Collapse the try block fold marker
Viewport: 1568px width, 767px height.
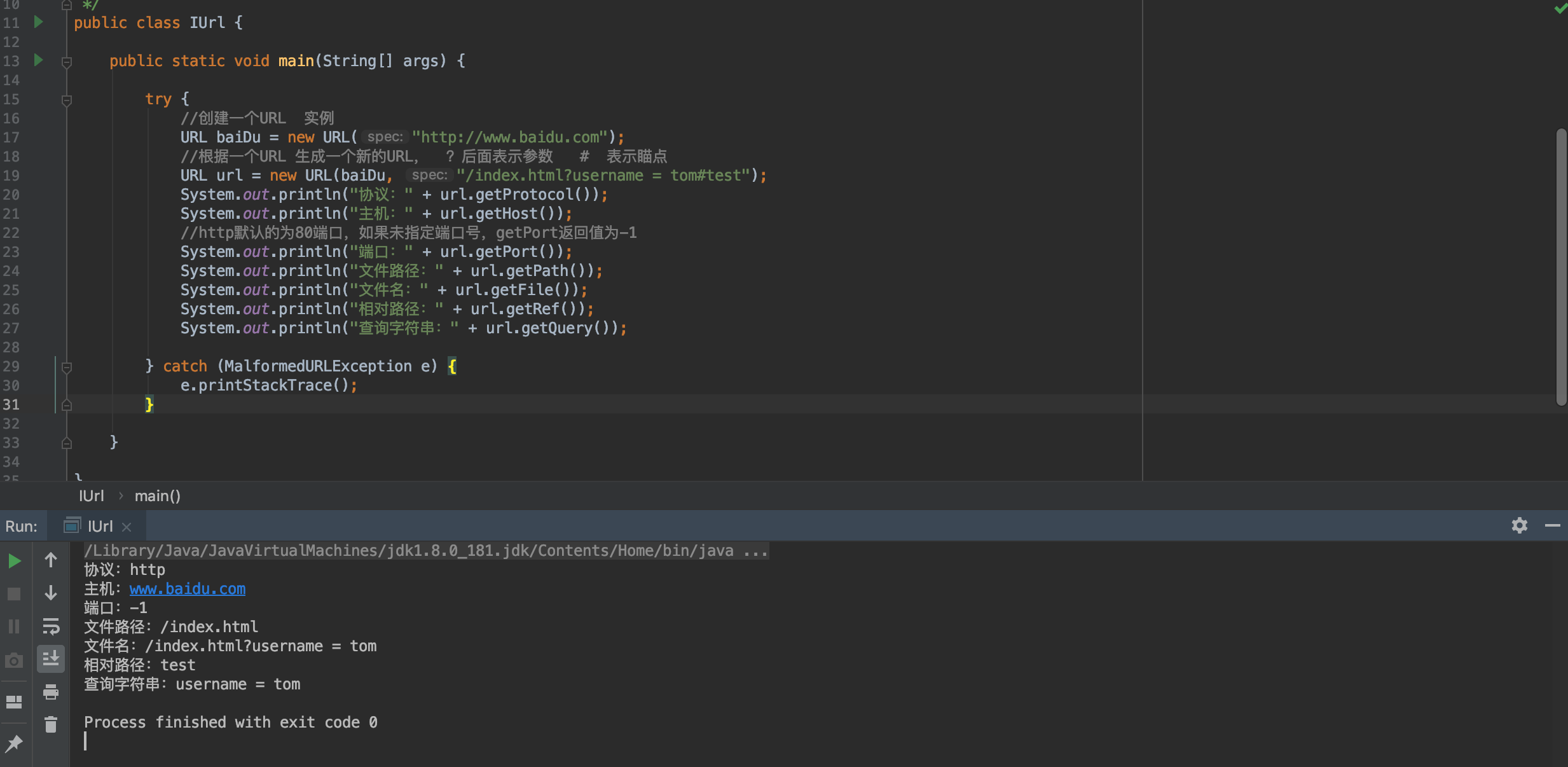(x=67, y=100)
